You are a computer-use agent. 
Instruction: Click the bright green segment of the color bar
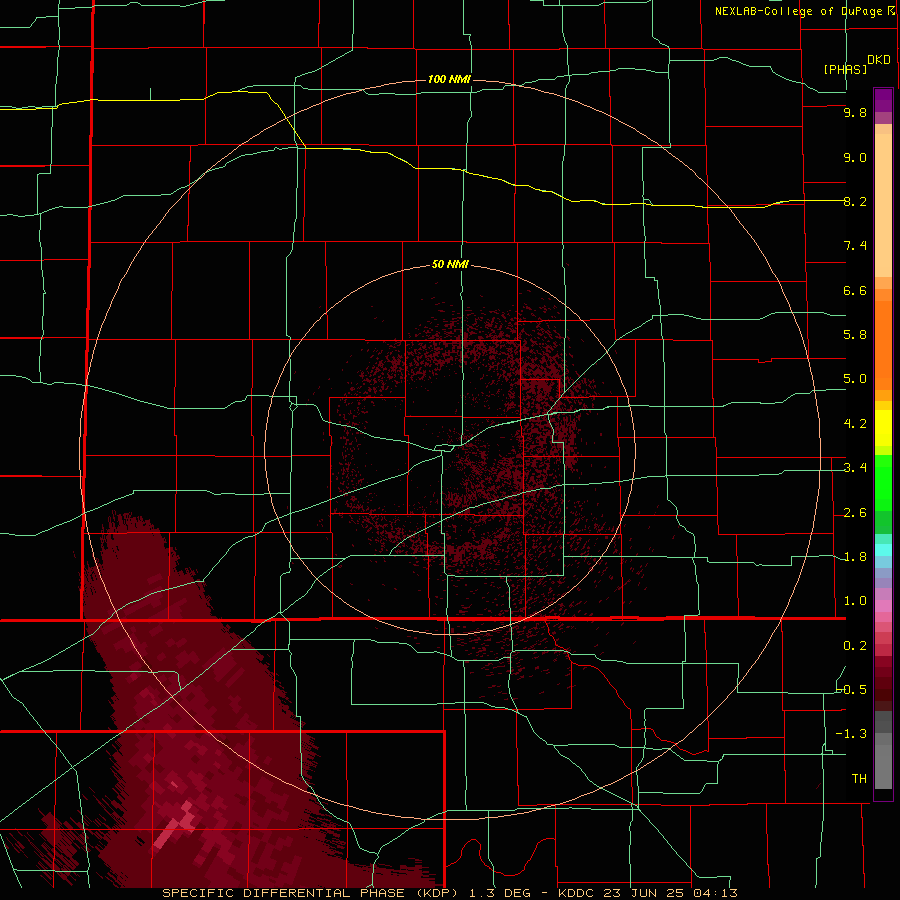pos(883,485)
